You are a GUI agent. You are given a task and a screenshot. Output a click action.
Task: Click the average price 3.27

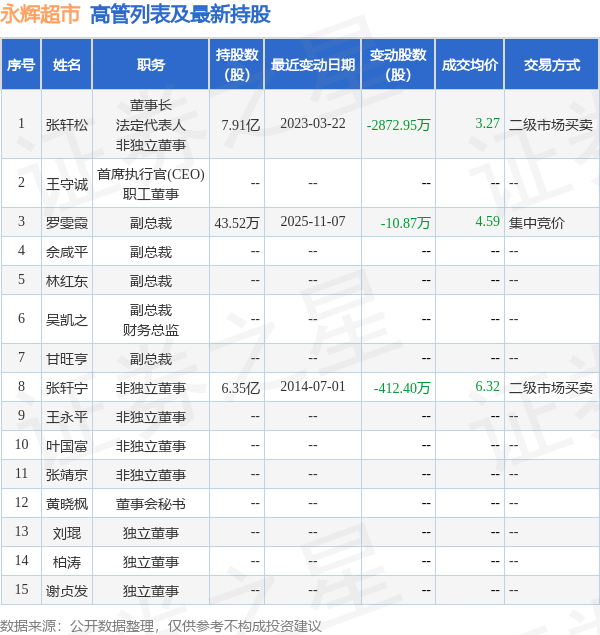coord(487,123)
